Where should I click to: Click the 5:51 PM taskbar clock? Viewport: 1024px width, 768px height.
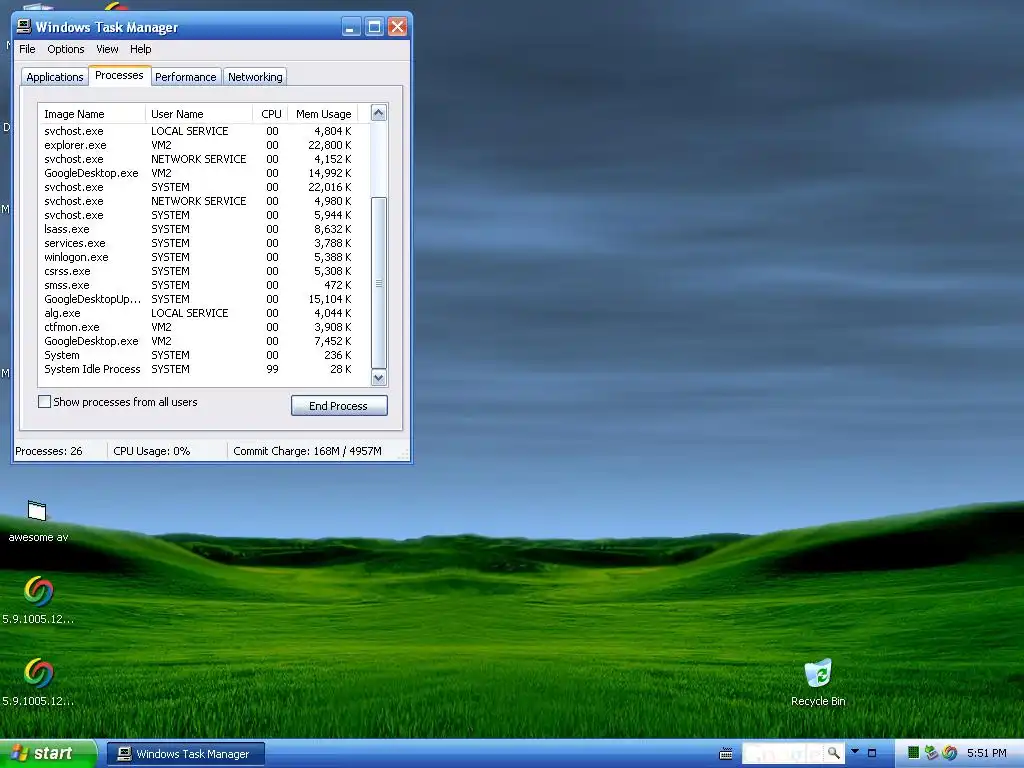point(987,753)
